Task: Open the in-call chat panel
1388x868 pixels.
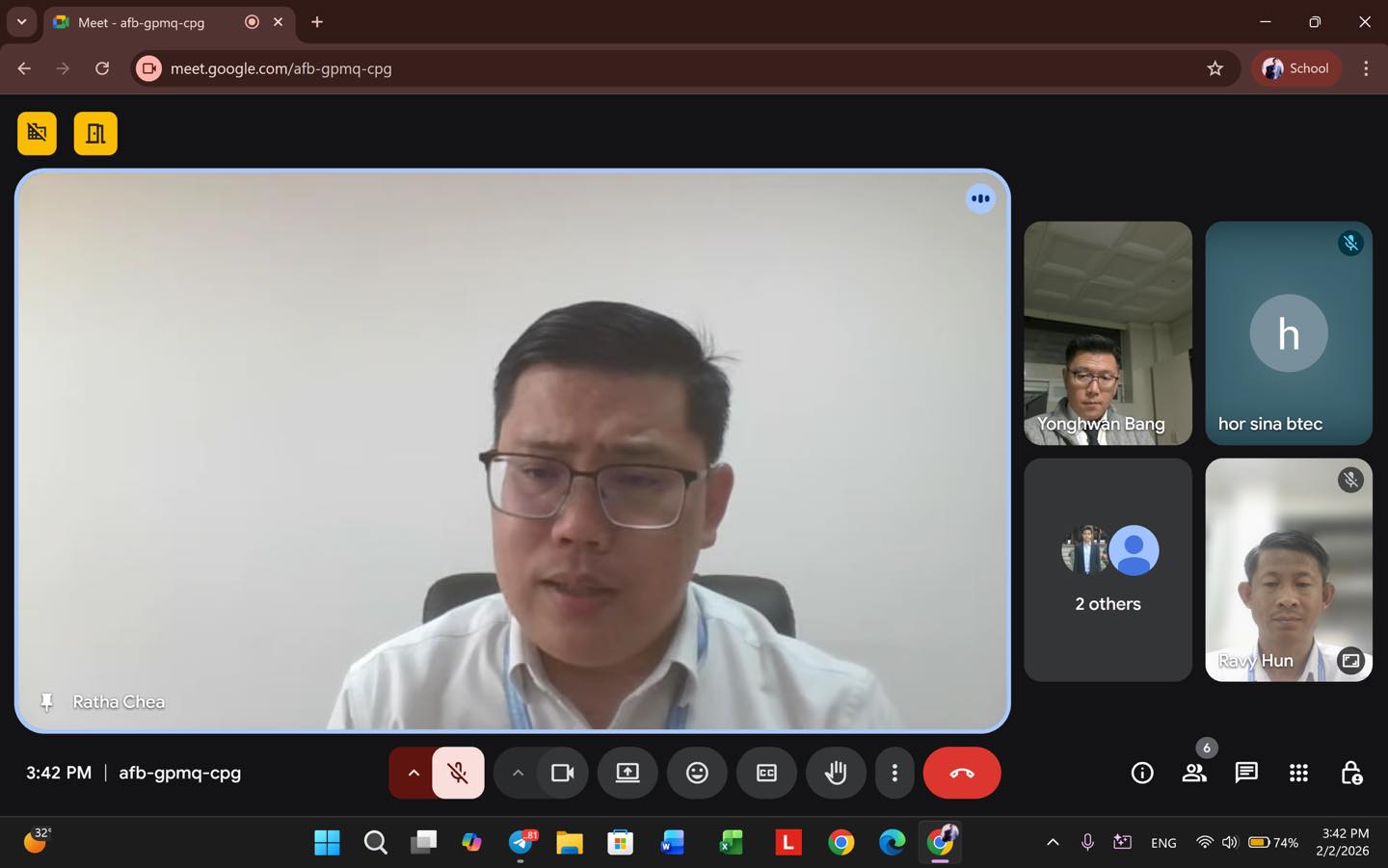Action: point(1246,773)
